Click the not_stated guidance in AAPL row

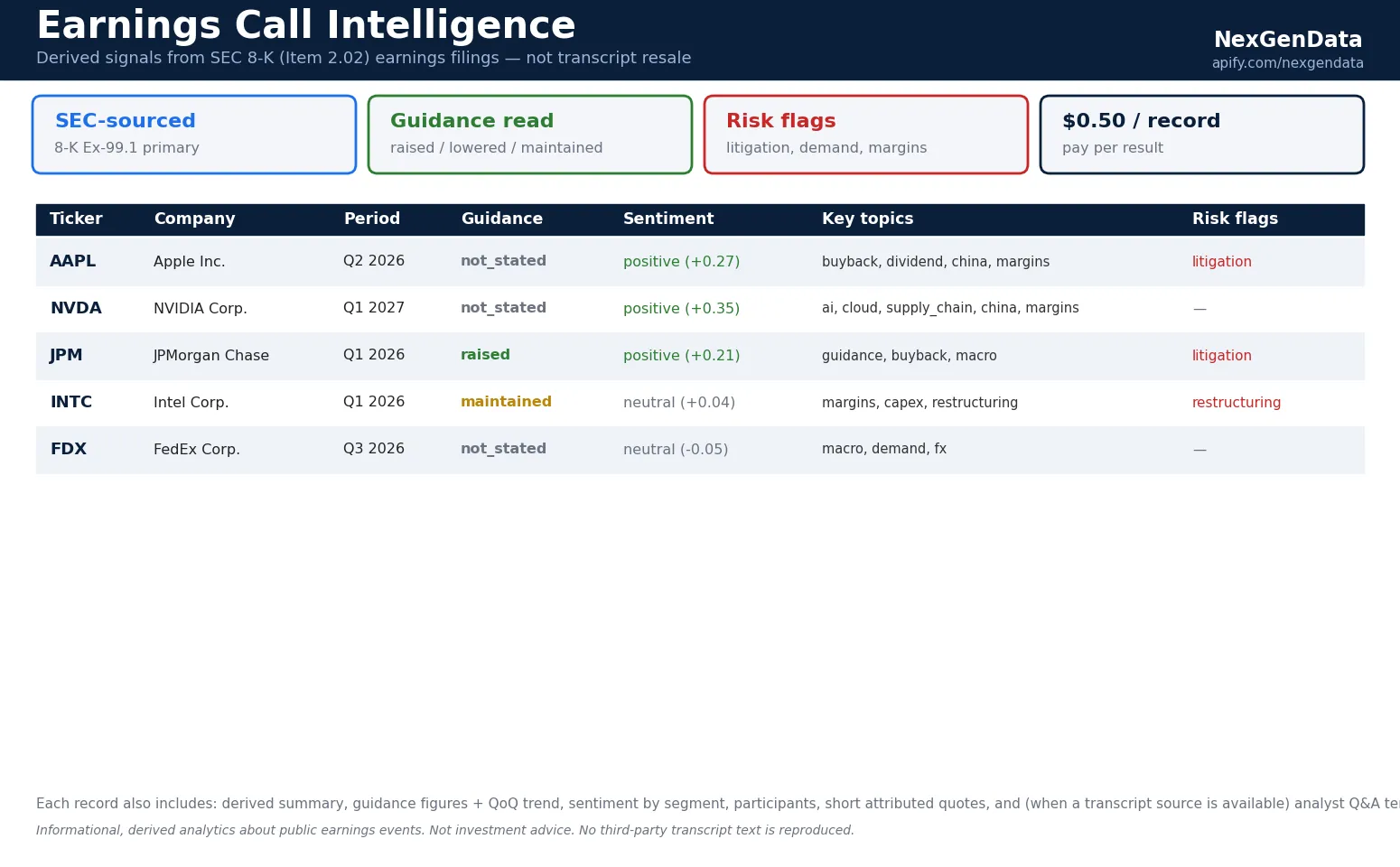[503, 261]
